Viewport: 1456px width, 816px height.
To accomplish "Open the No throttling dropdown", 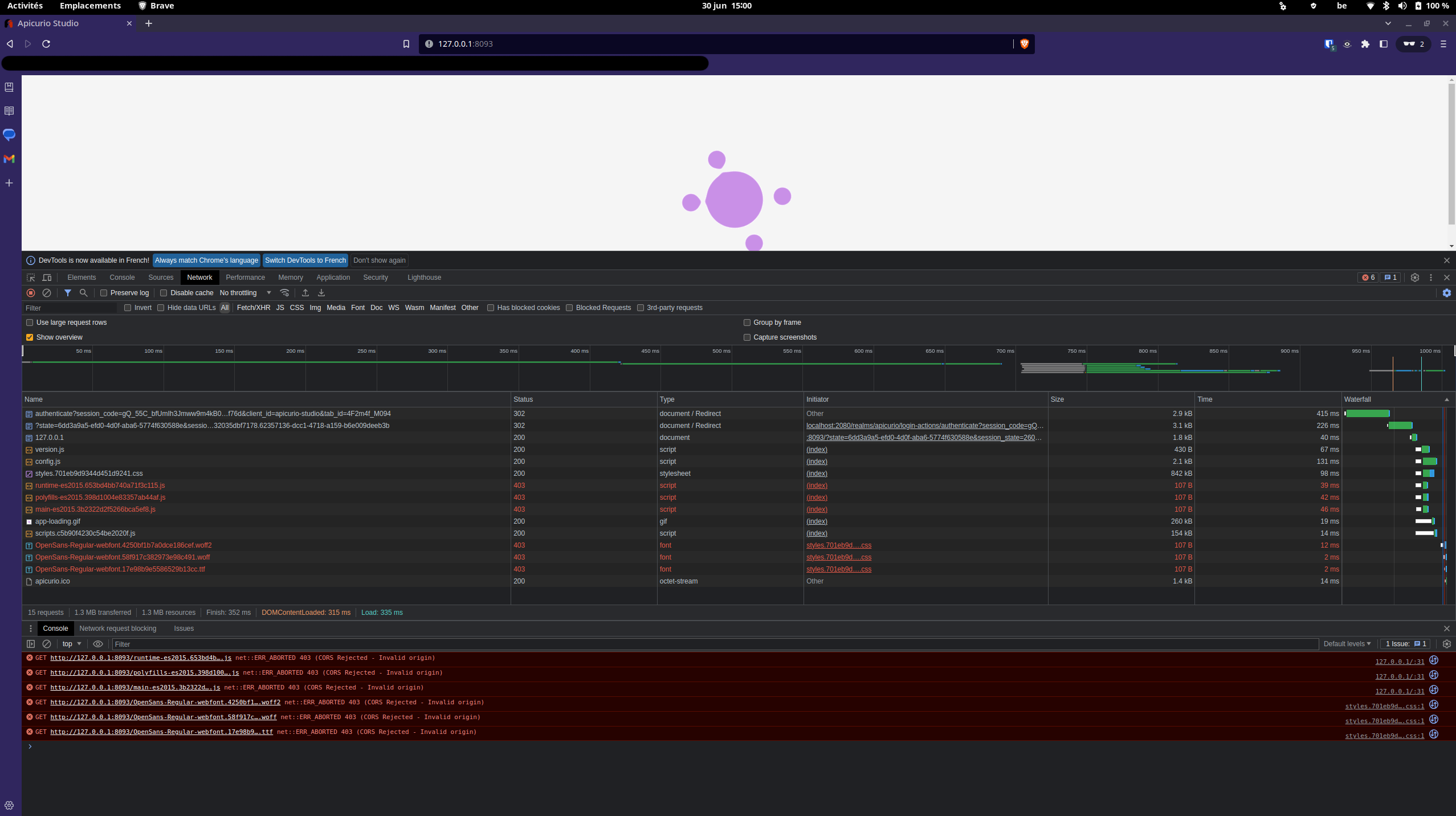I will coord(245,292).
